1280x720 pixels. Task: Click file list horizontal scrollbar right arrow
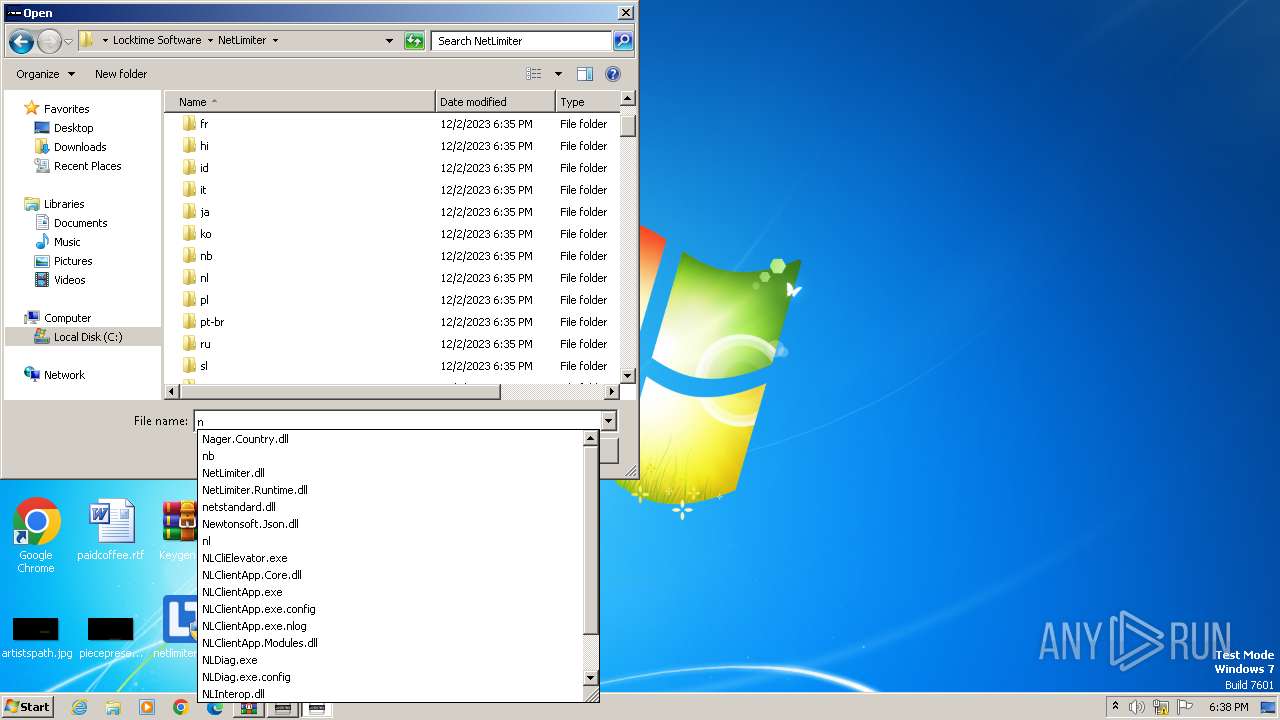611,392
